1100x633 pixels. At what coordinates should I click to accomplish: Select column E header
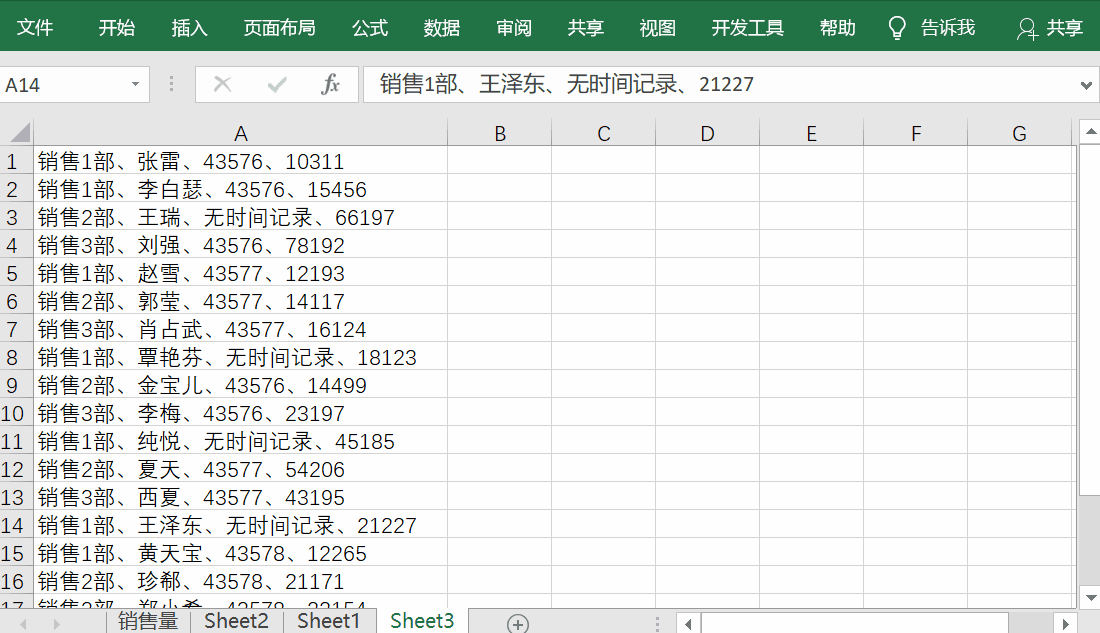pyautogui.click(x=811, y=133)
